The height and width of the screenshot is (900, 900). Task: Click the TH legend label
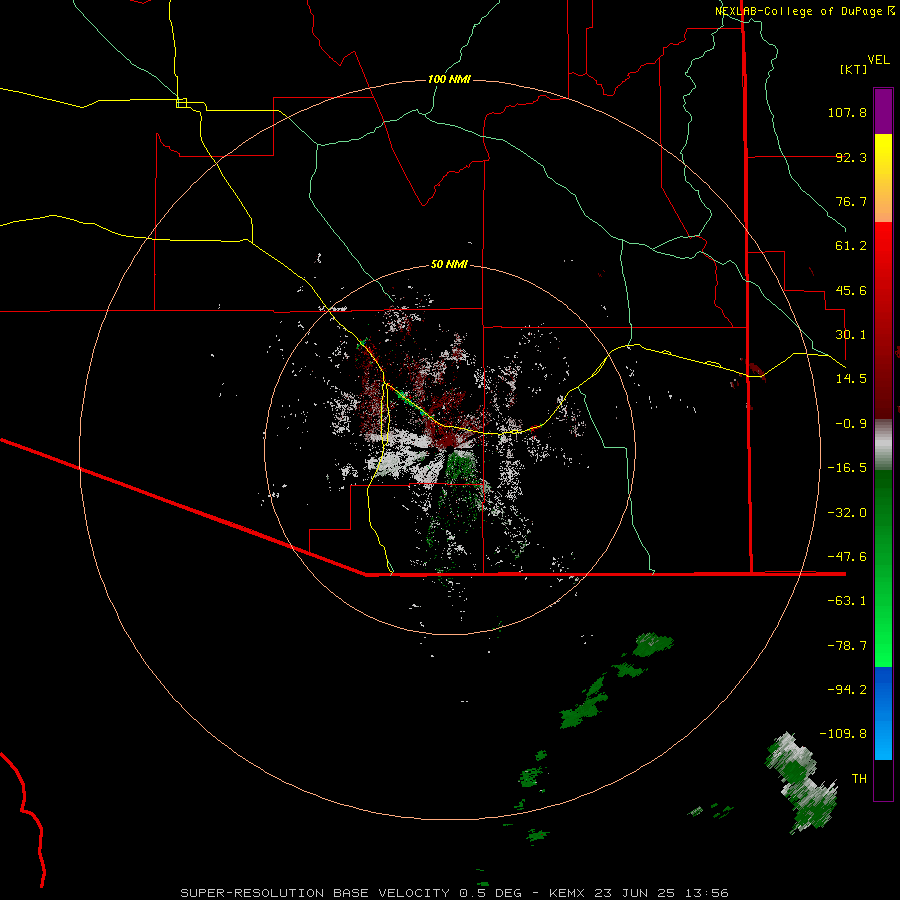[x=859, y=779]
